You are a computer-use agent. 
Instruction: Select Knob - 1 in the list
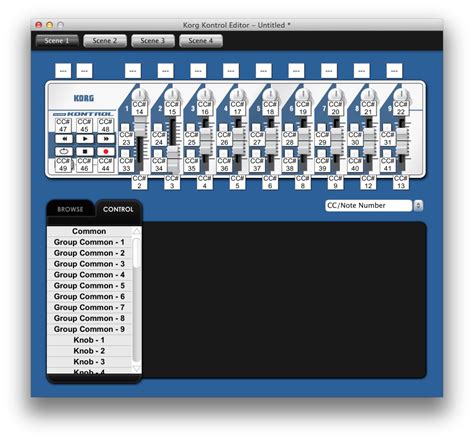89,340
